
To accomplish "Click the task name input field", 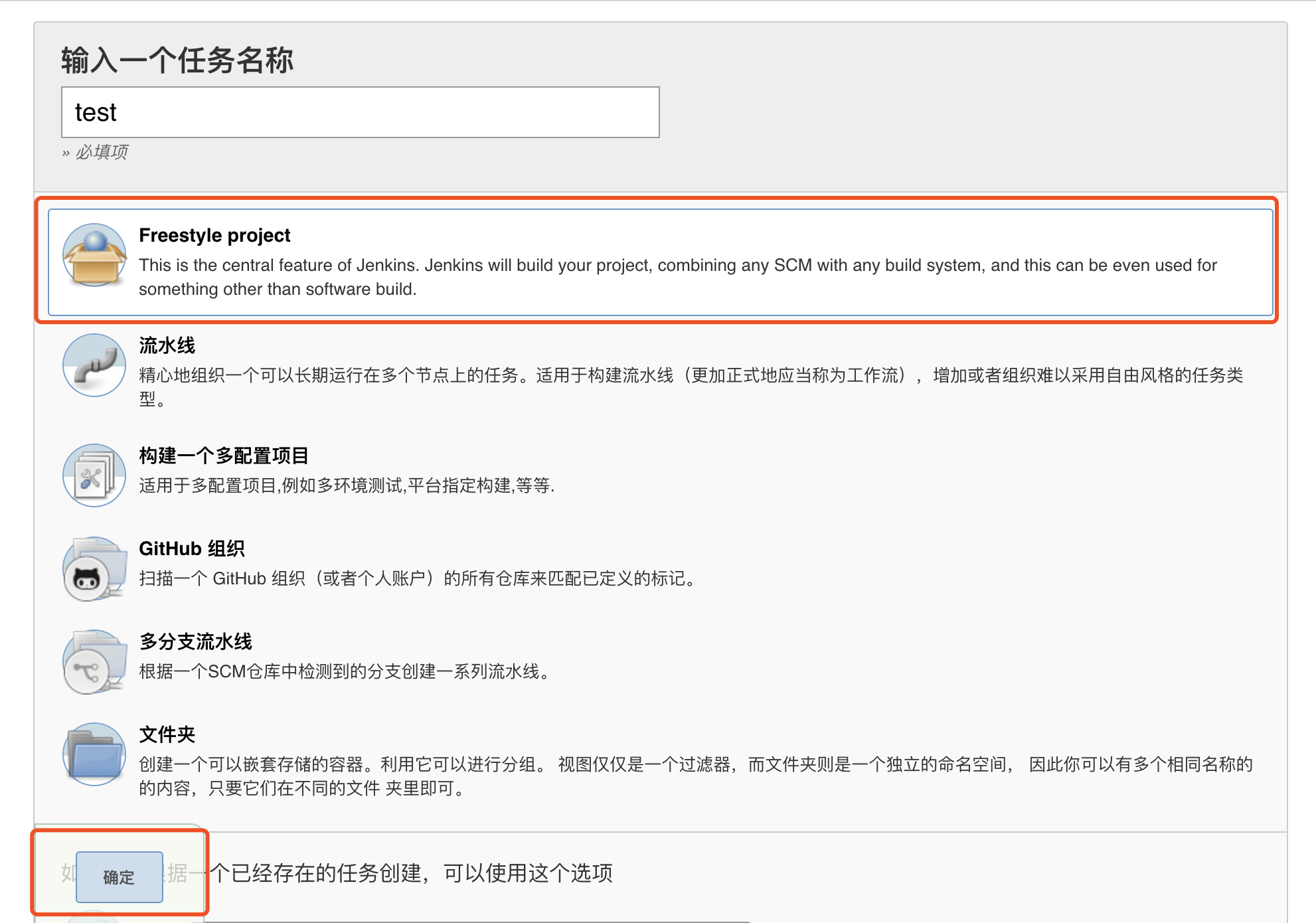I will tap(360, 112).
